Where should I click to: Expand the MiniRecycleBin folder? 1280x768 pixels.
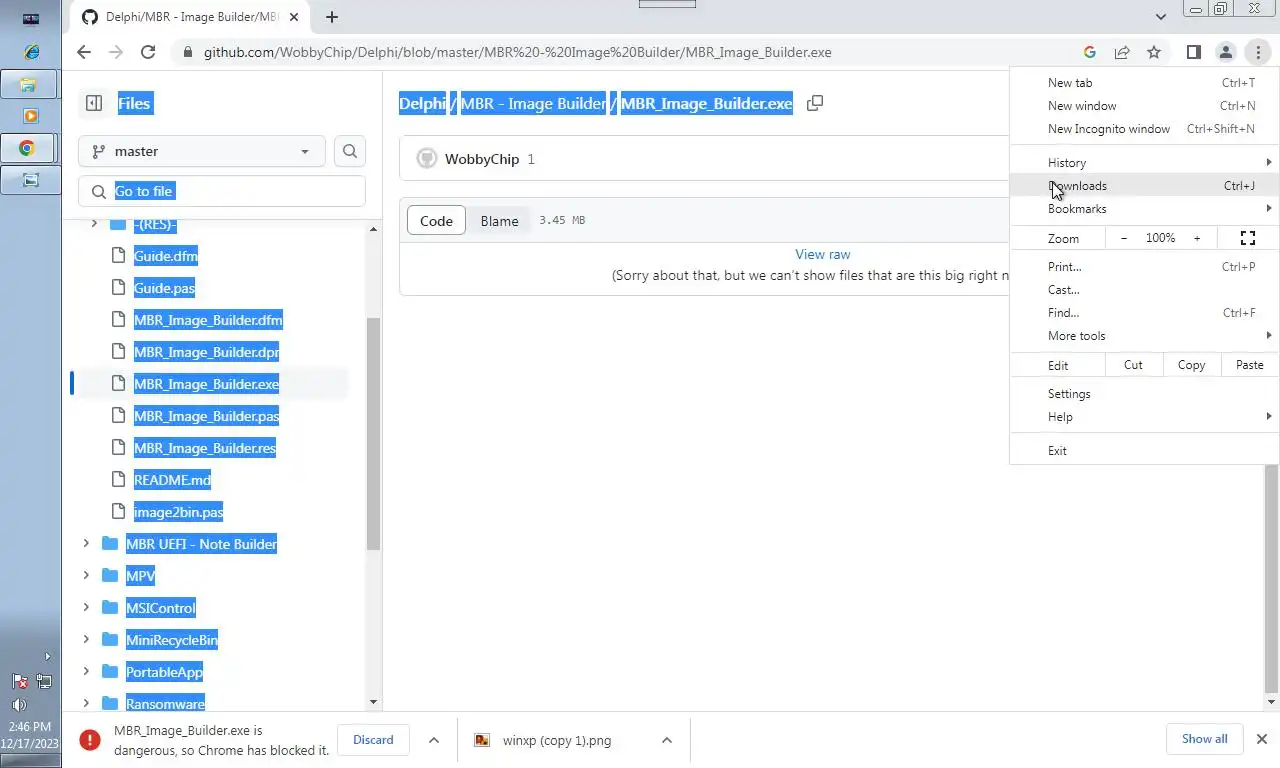(x=86, y=640)
